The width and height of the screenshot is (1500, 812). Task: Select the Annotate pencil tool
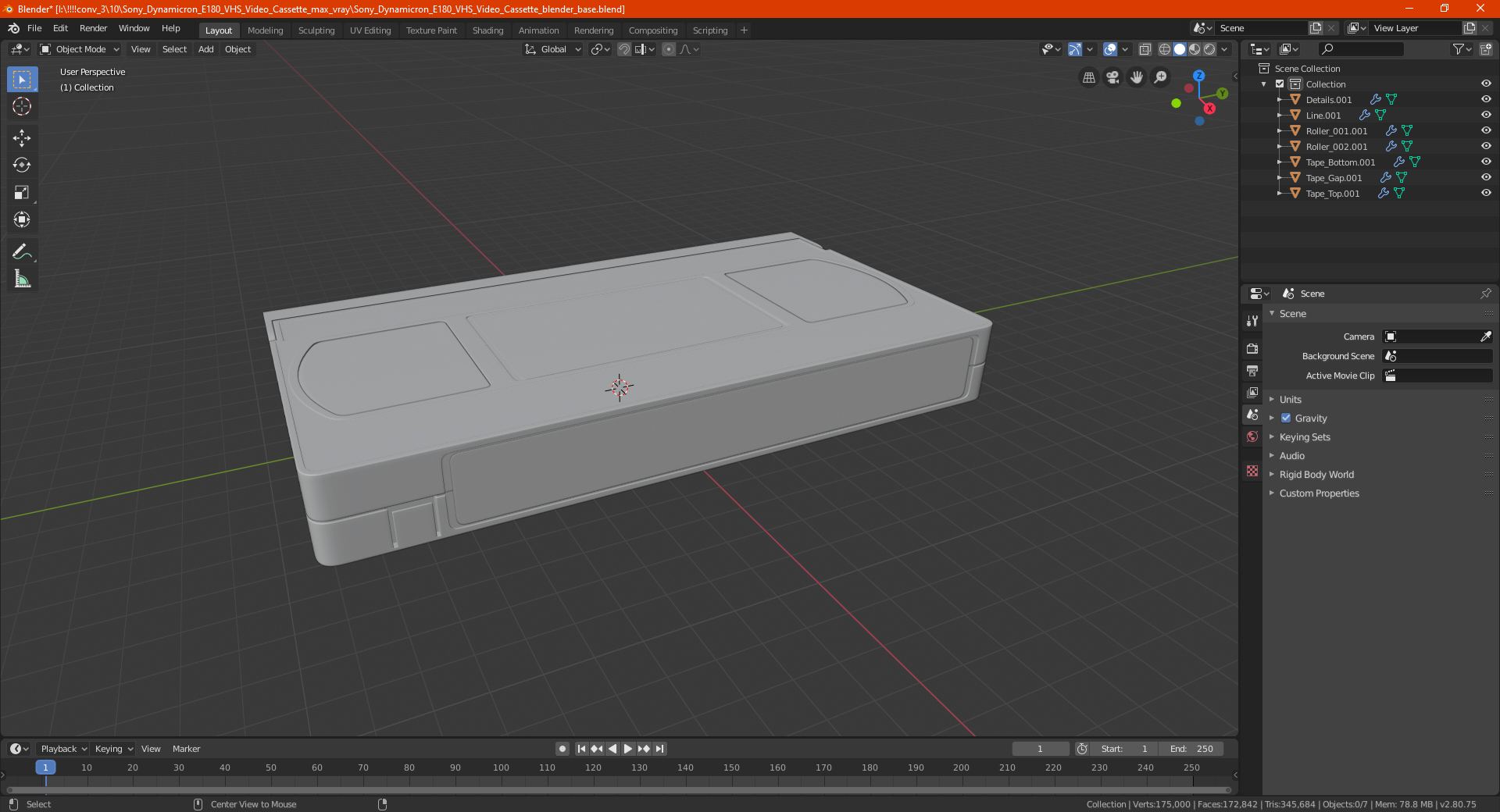pos(22,251)
